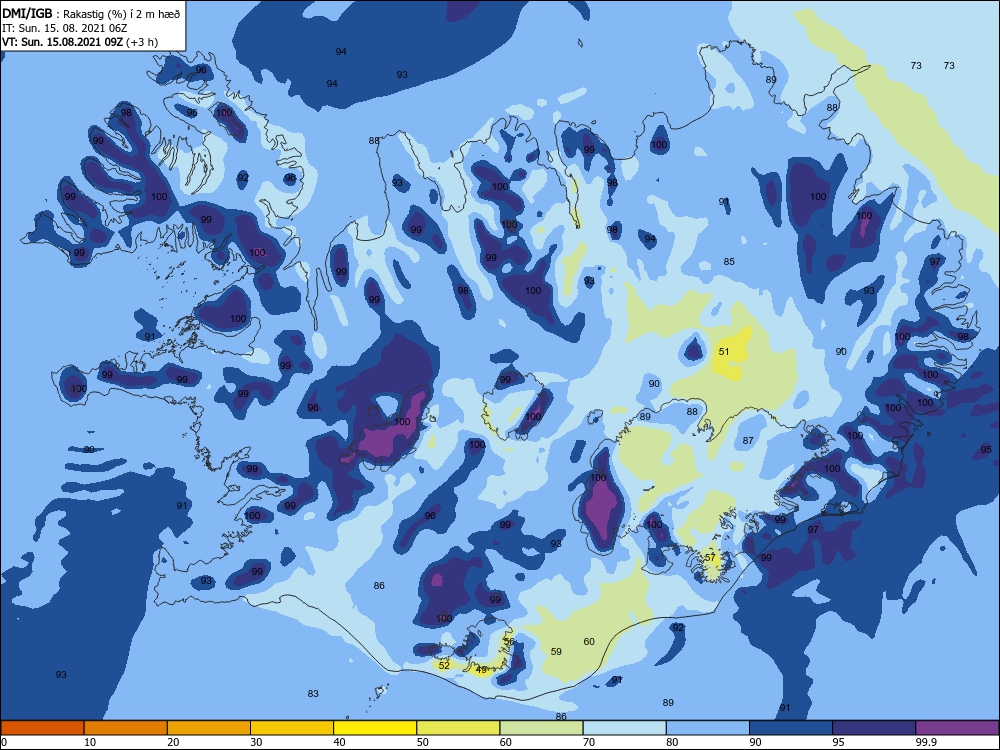Click the legend tick label 99.9
This screenshot has width=1000, height=750.
(x=925, y=742)
